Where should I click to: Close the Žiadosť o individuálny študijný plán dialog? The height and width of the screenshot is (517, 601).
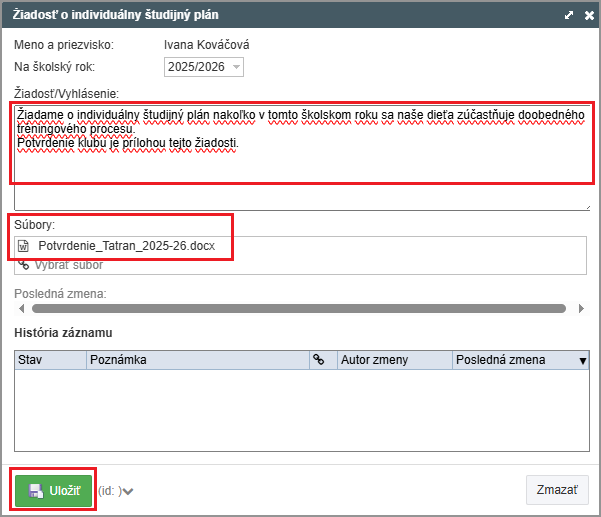tap(586, 15)
